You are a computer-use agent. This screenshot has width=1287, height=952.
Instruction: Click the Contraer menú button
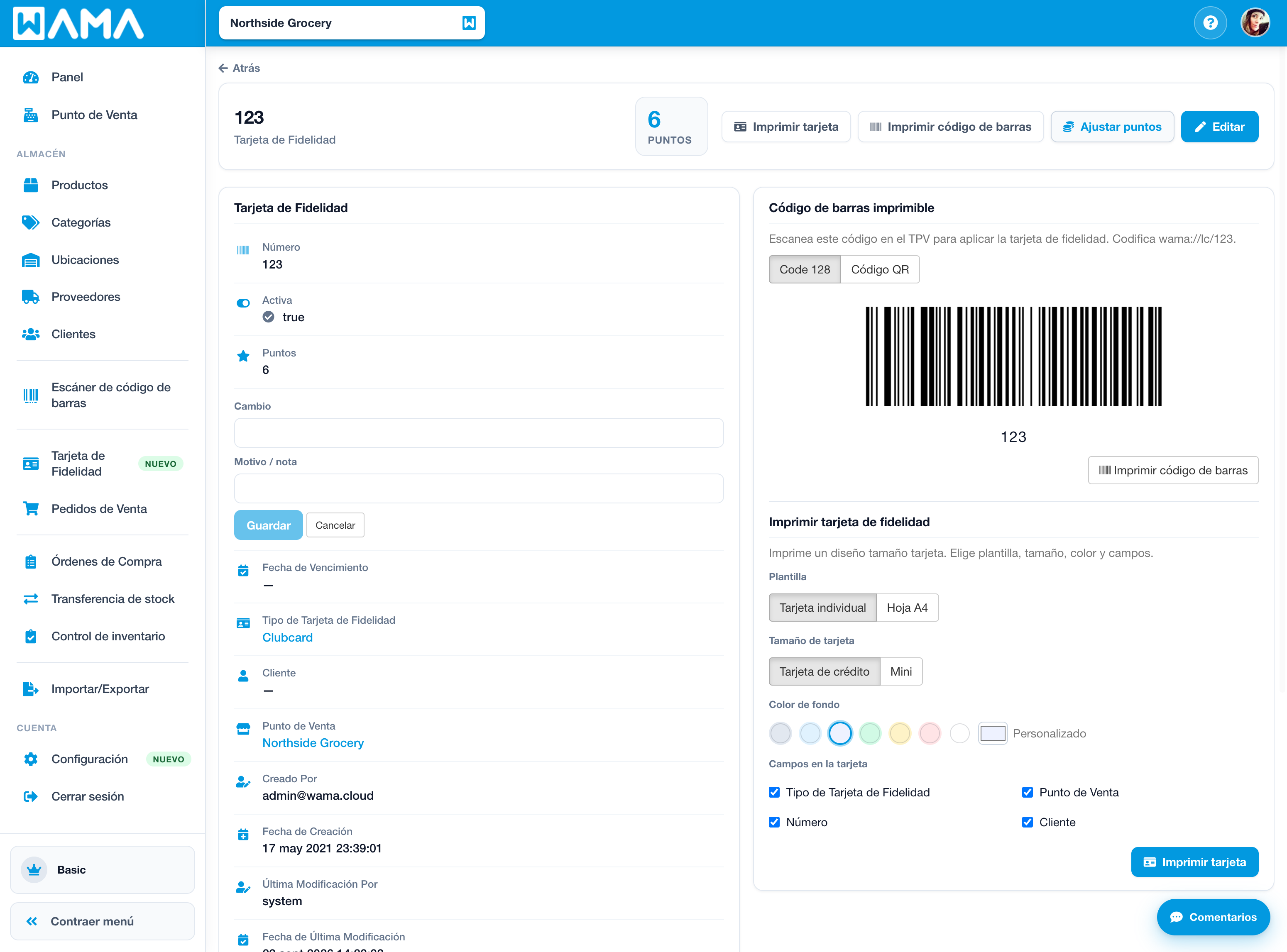[103, 921]
